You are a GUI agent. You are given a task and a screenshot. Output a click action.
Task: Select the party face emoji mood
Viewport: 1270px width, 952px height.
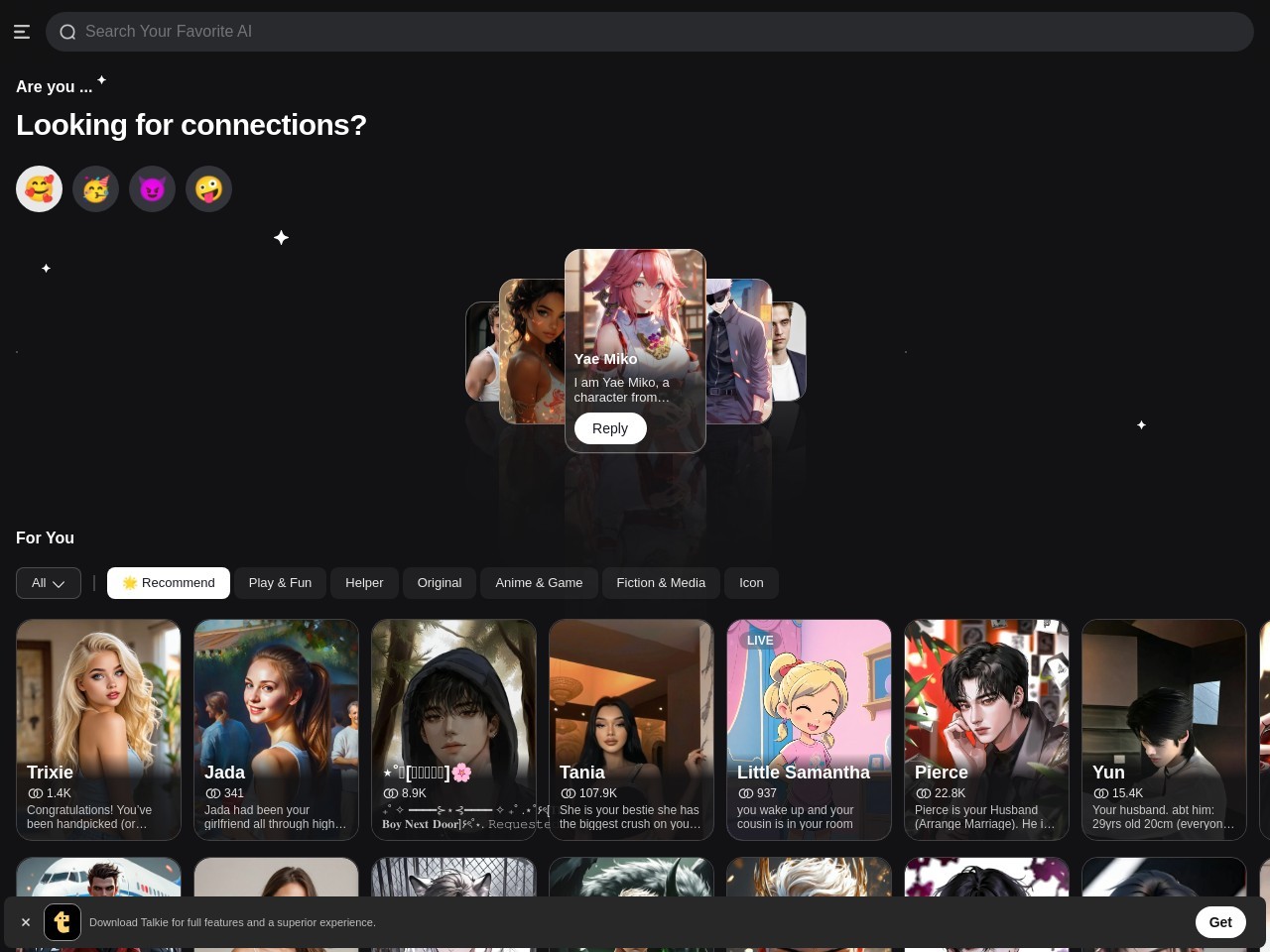[x=95, y=188]
